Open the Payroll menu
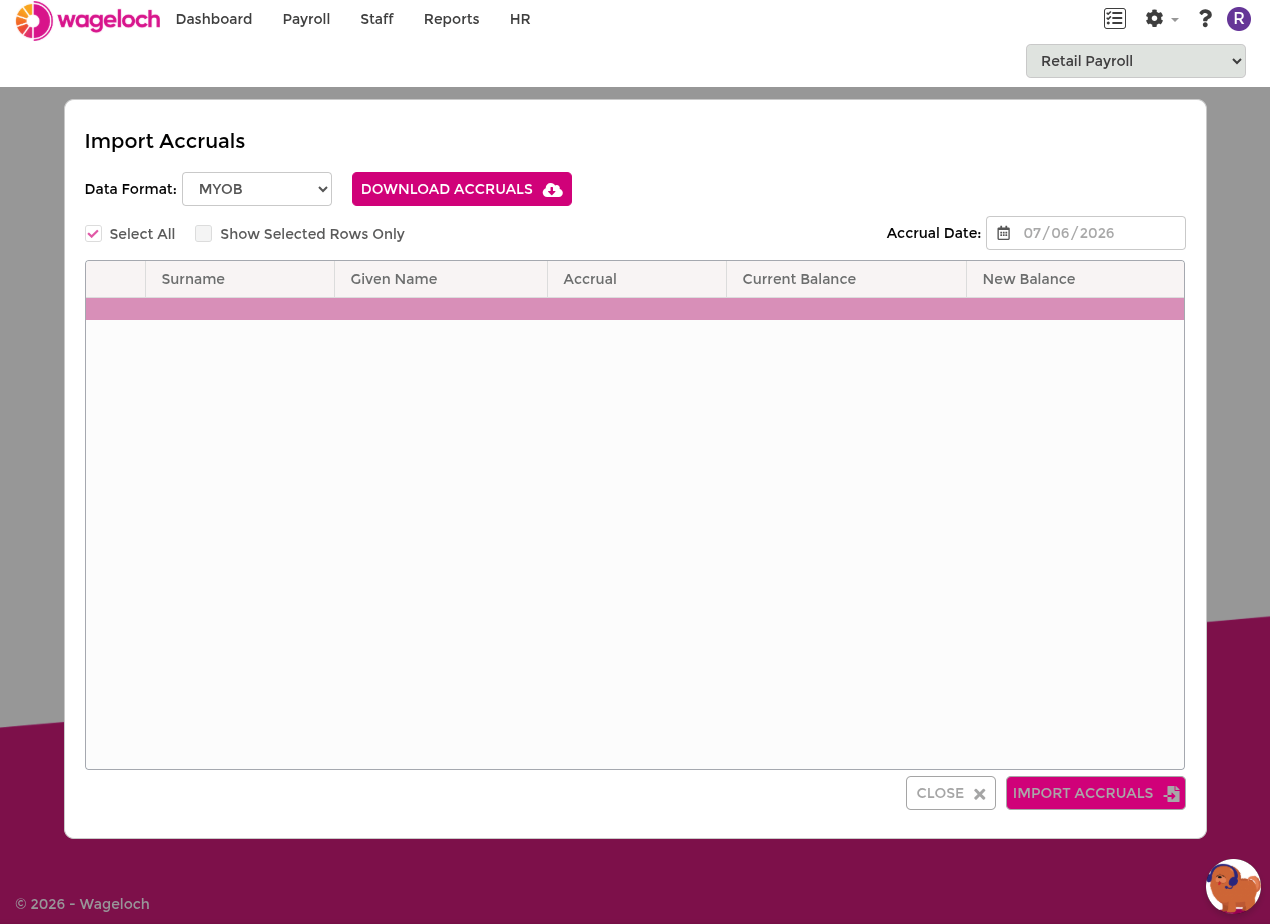This screenshot has height=924, width=1270. click(306, 19)
